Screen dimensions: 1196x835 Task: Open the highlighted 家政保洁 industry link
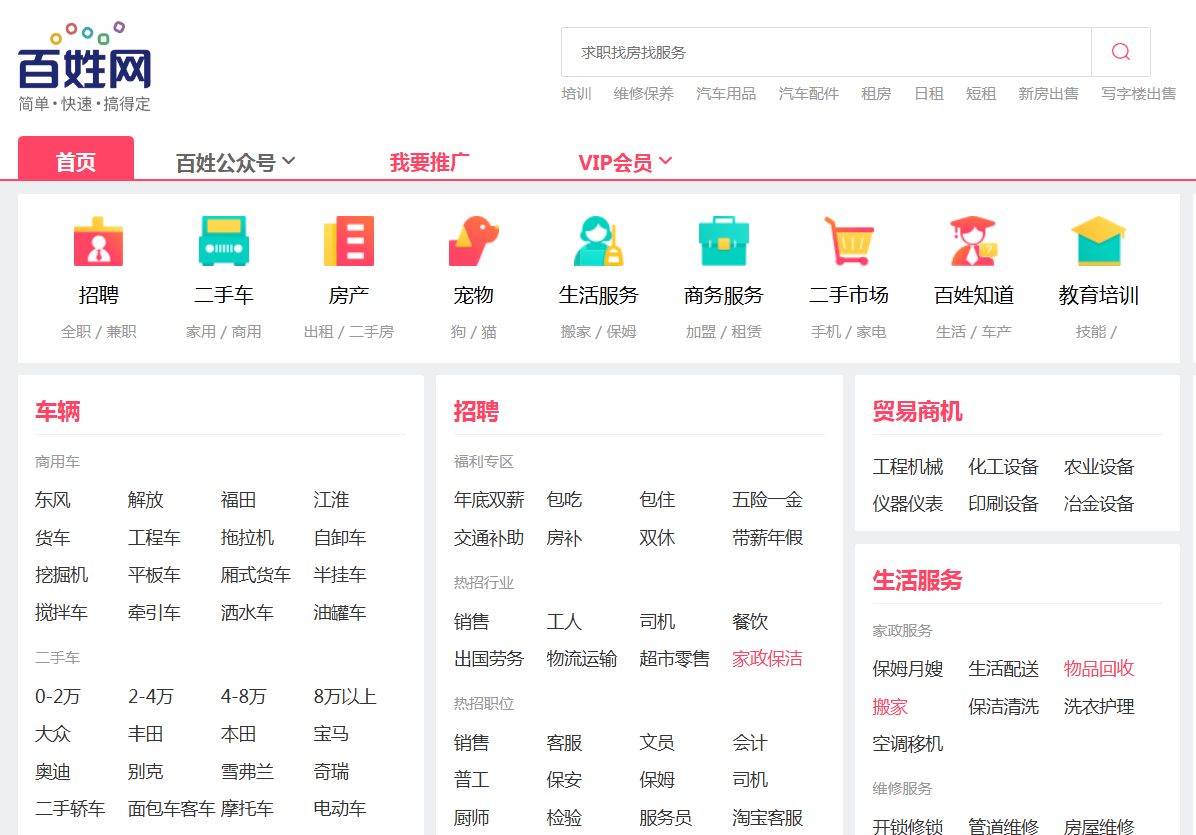(x=767, y=659)
